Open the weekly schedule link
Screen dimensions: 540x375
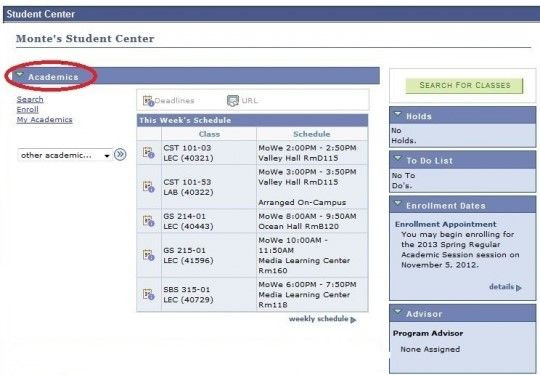pos(322,319)
